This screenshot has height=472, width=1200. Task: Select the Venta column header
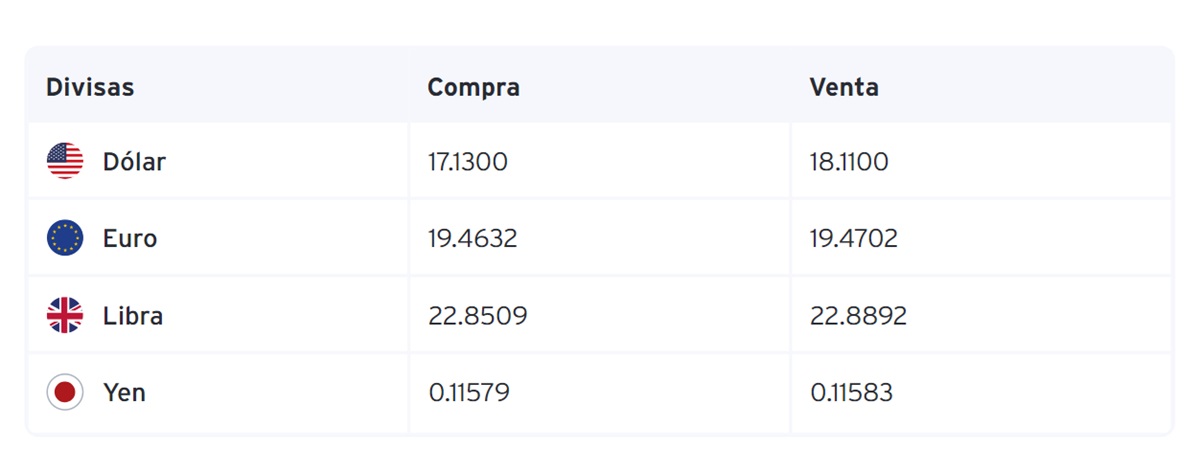844,87
